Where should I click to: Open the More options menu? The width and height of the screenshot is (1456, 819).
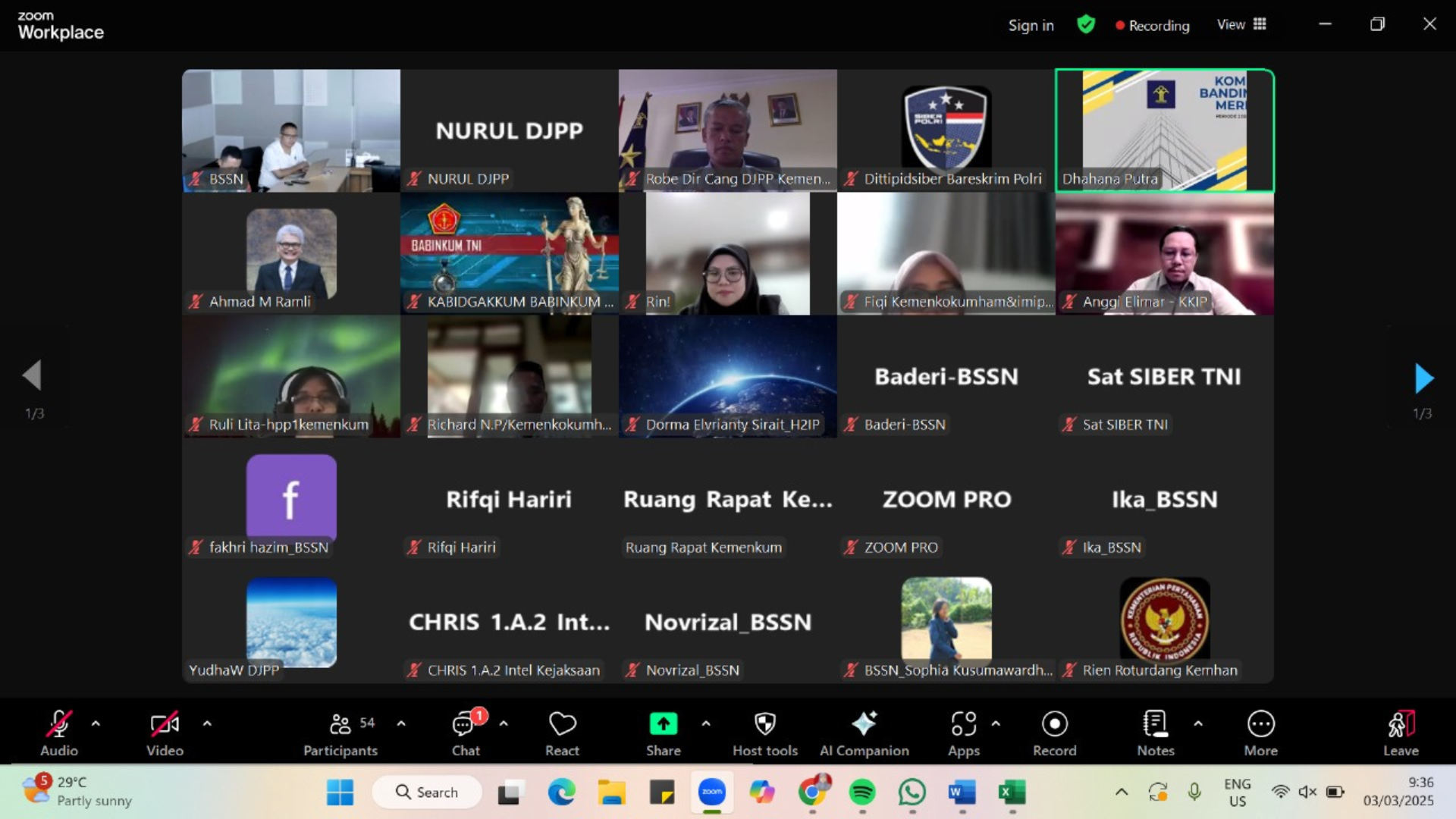[x=1261, y=733]
